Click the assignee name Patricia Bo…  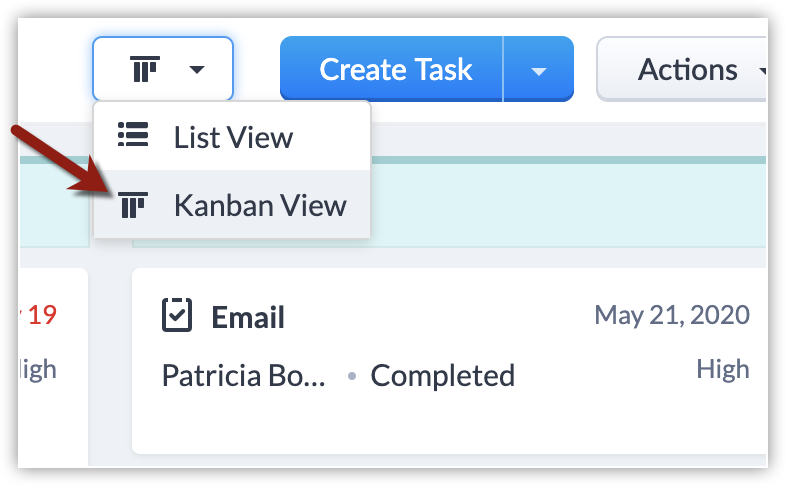244,376
